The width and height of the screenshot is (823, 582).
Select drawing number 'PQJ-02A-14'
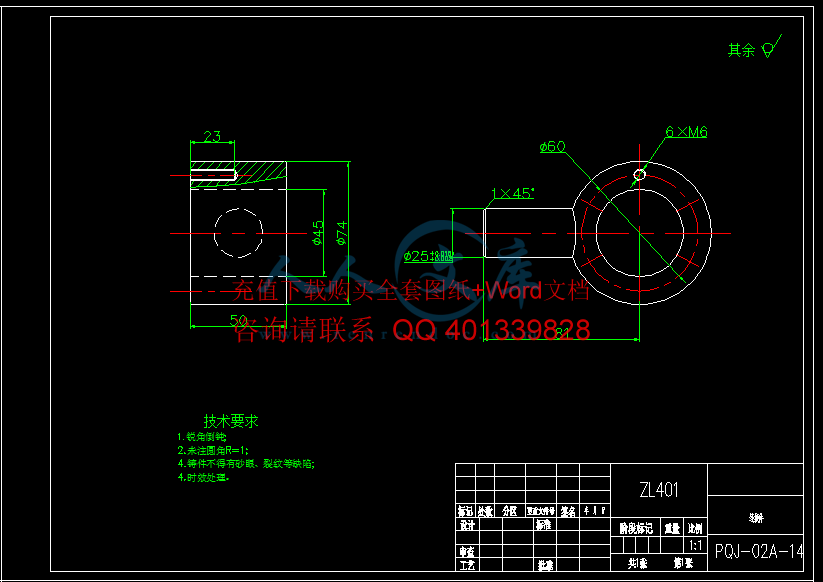tap(759, 552)
